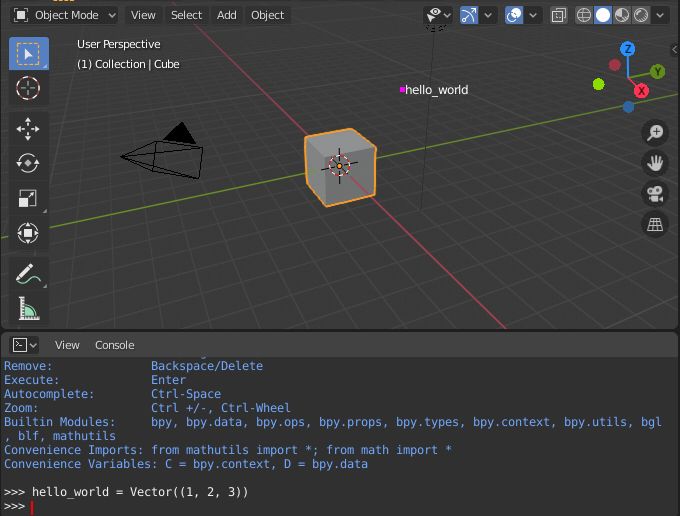Select the Annotate pencil tool
The image size is (680, 516).
pyautogui.click(x=28, y=274)
